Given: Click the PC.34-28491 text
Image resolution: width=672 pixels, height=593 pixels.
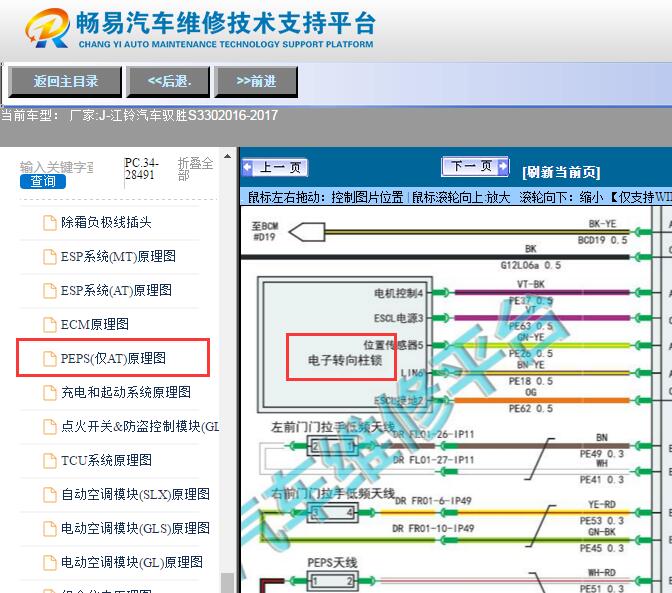Looking at the screenshot, I should coord(141,169).
